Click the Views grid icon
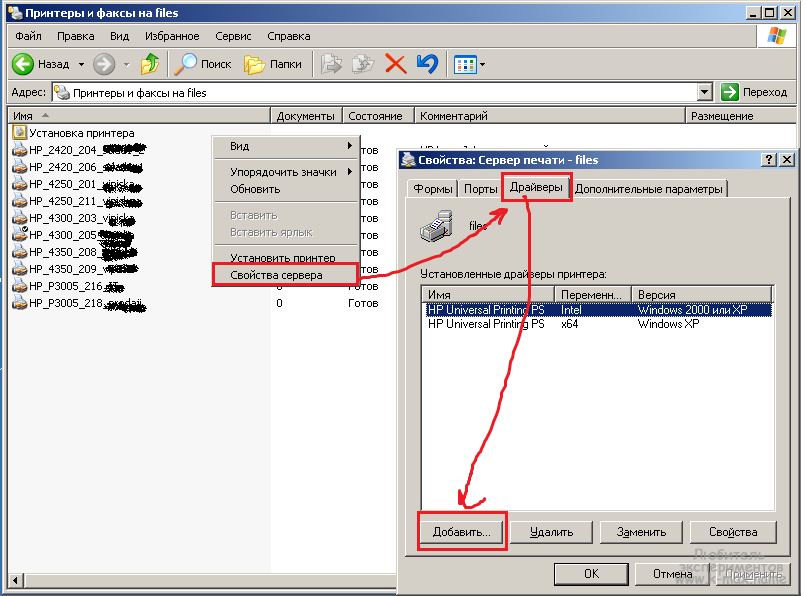This screenshot has width=806, height=596. [465, 65]
